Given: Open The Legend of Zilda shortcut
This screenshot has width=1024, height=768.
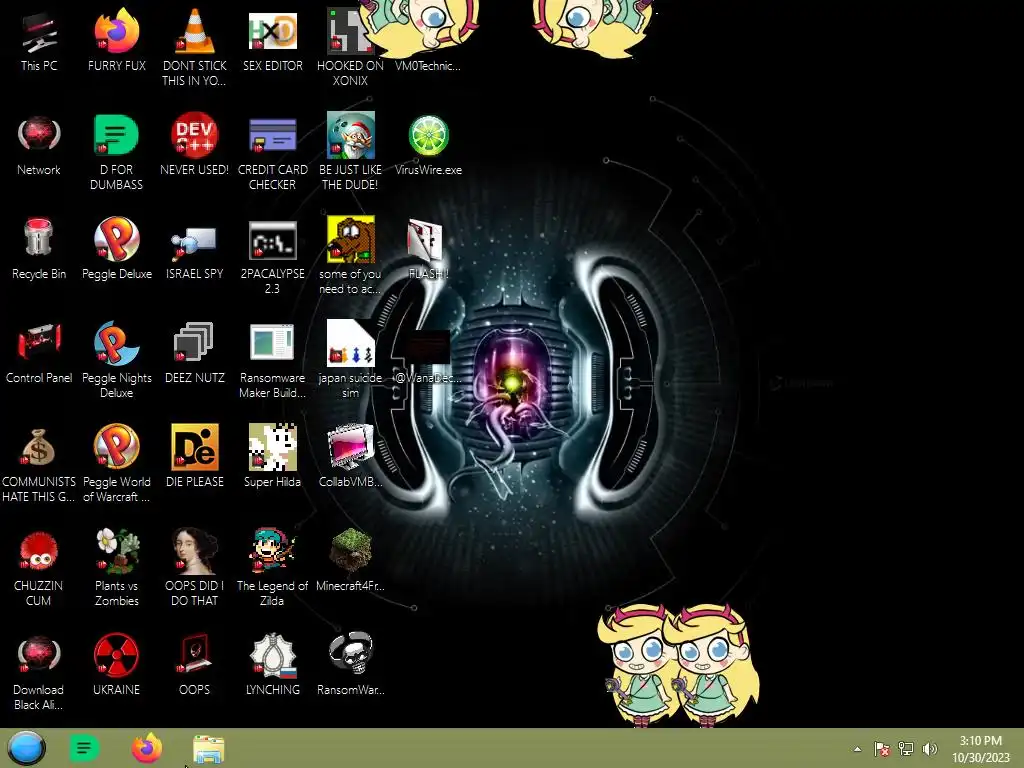Looking at the screenshot, I should click(272, 550).
